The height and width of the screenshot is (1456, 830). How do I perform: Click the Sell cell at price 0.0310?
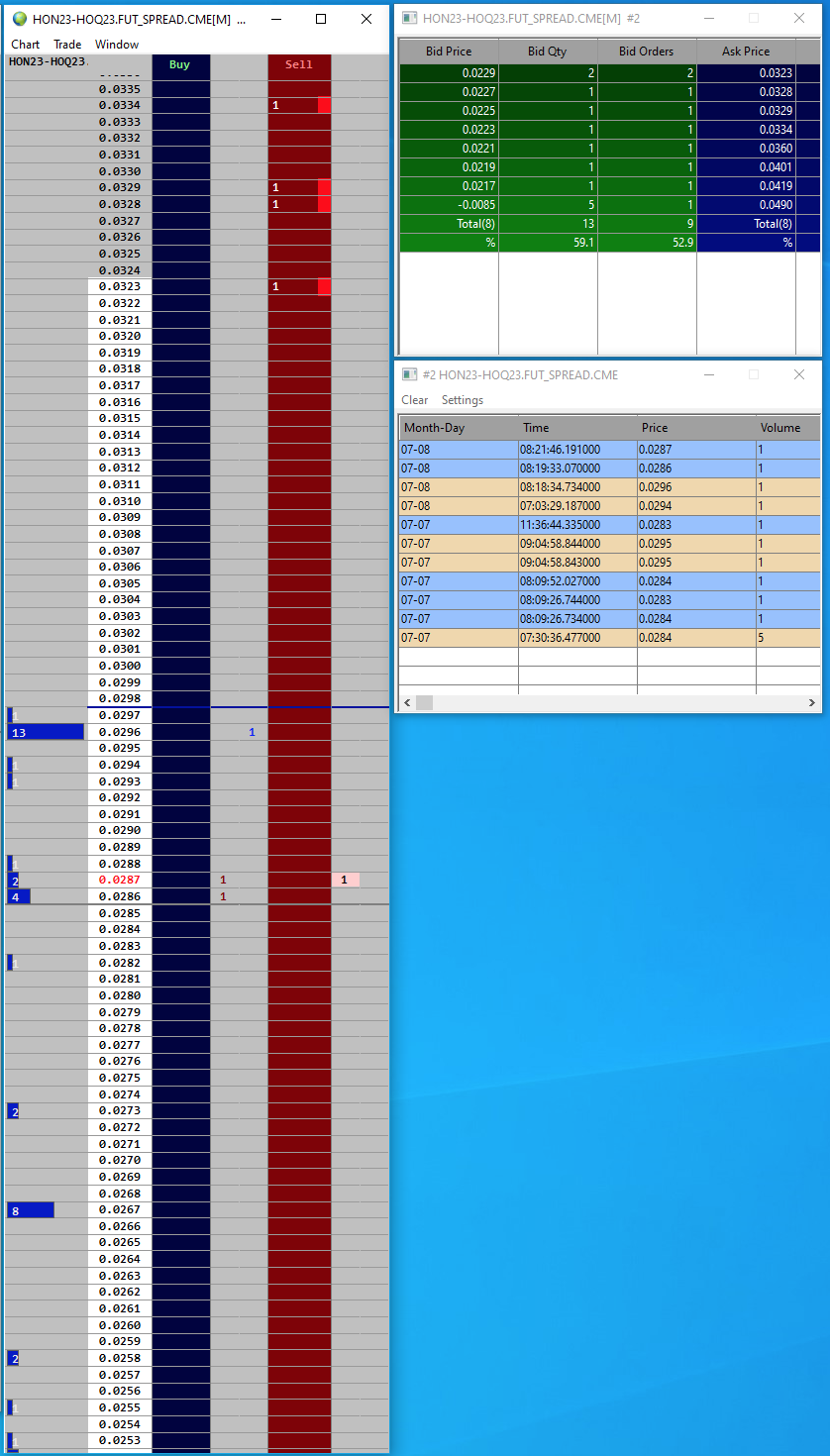point(299,500)
